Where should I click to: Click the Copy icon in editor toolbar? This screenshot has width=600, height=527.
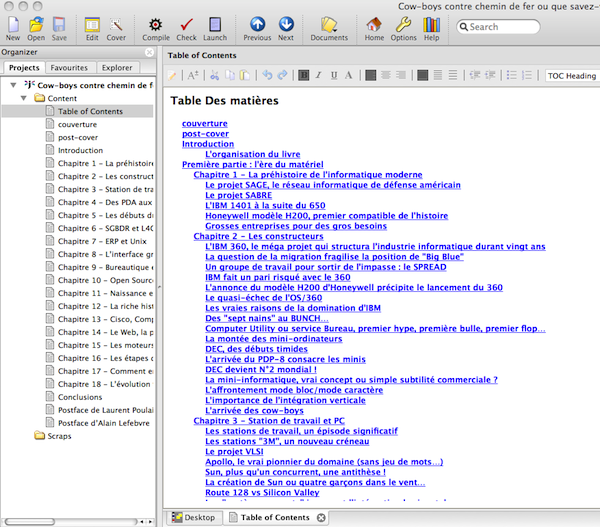coord(230,75)
